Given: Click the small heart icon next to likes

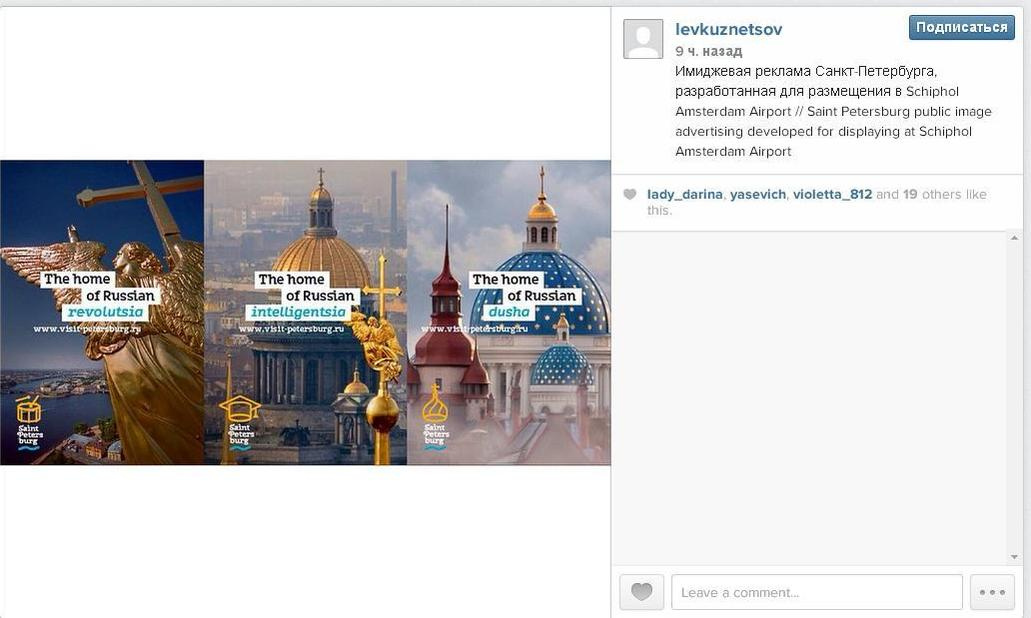Looking at the screenshot, I should point(630,195).
